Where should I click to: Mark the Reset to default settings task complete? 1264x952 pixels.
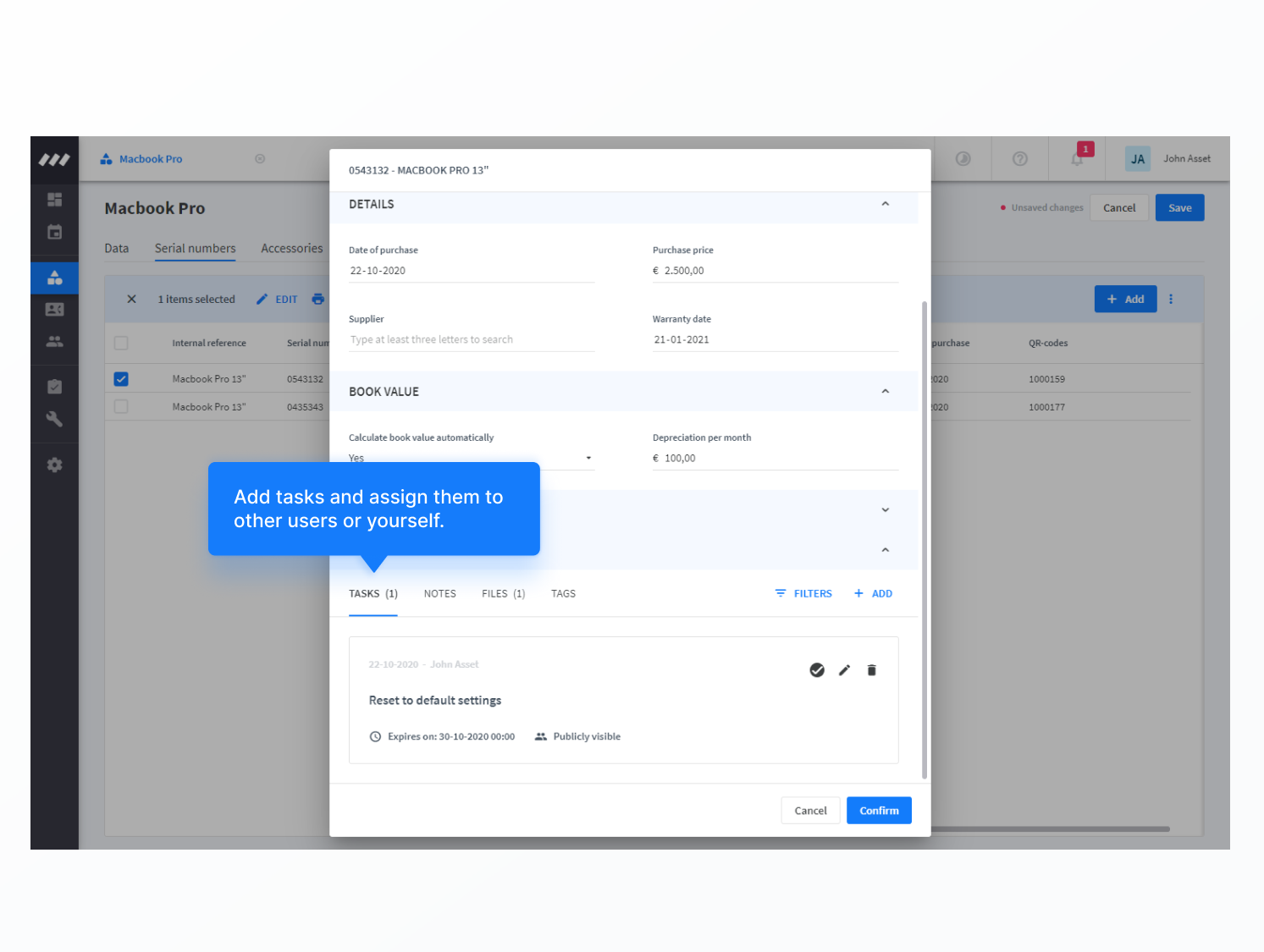click(817, 670)
